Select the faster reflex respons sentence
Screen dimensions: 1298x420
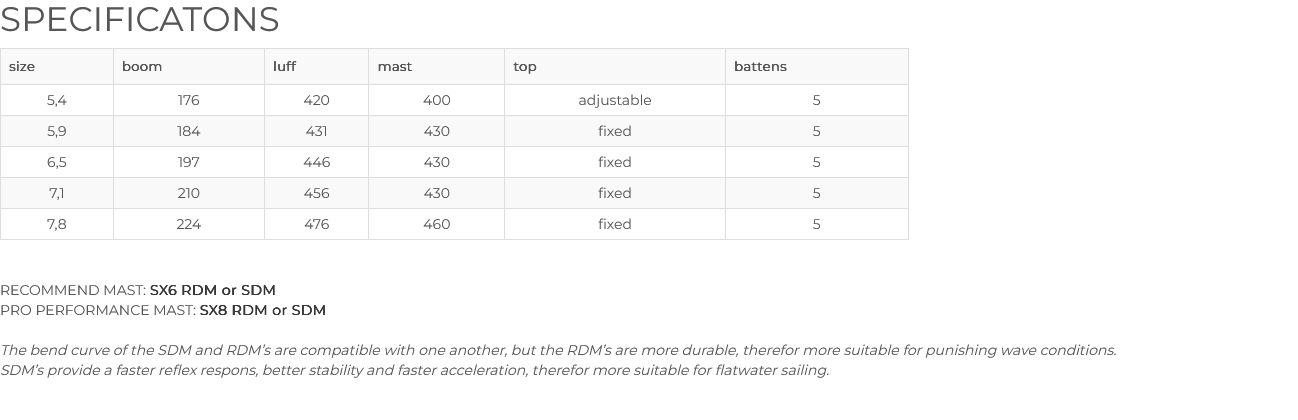415,370
